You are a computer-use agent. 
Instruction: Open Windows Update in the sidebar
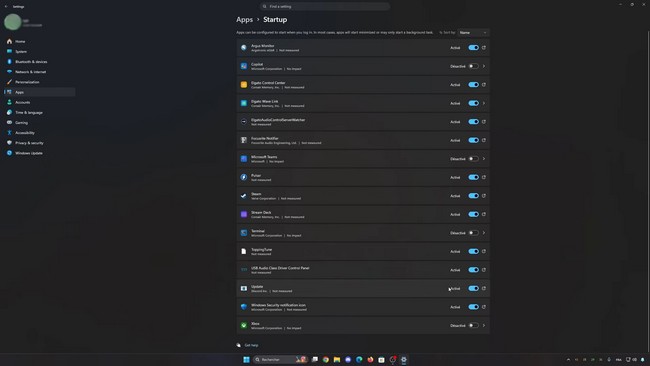39,153
